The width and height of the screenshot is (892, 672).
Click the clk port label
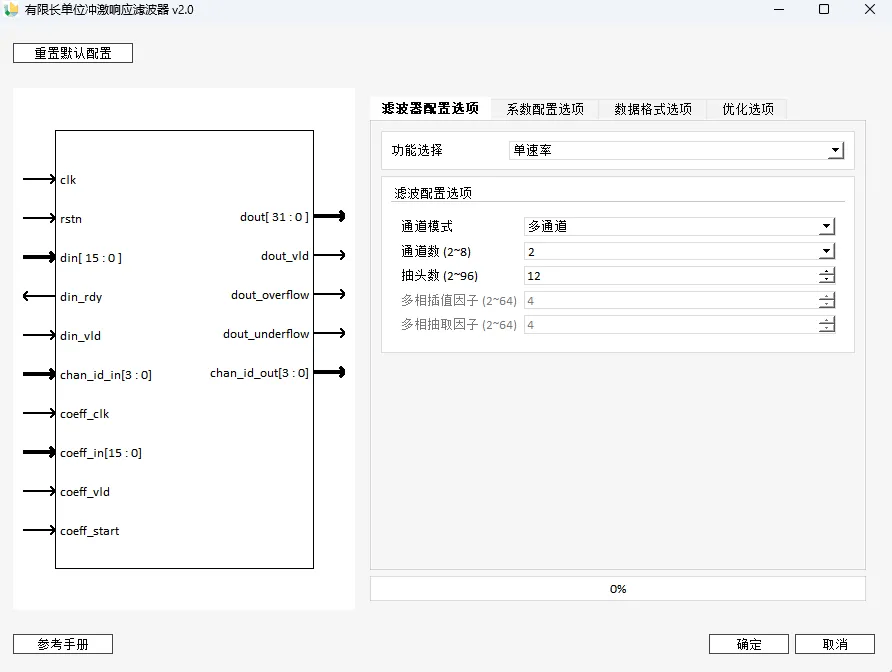click(x=68, y=180)
